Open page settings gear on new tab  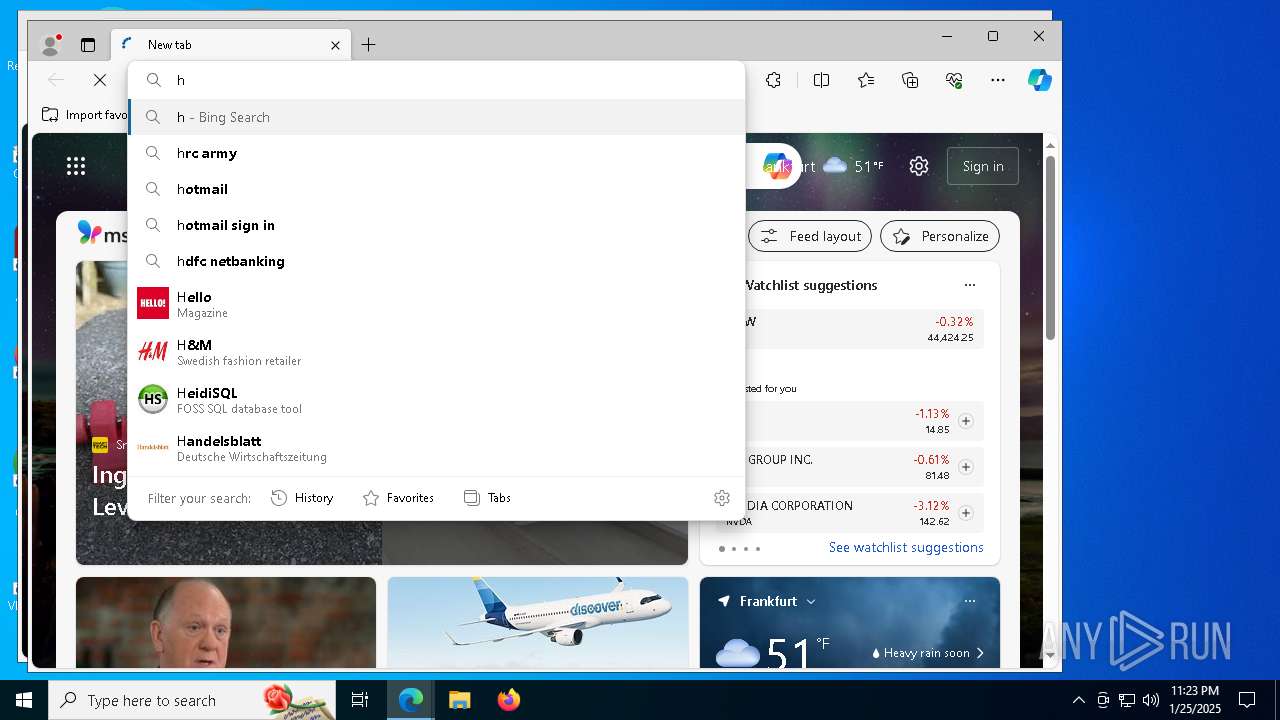pyautogui.click(x=919, y=166)
